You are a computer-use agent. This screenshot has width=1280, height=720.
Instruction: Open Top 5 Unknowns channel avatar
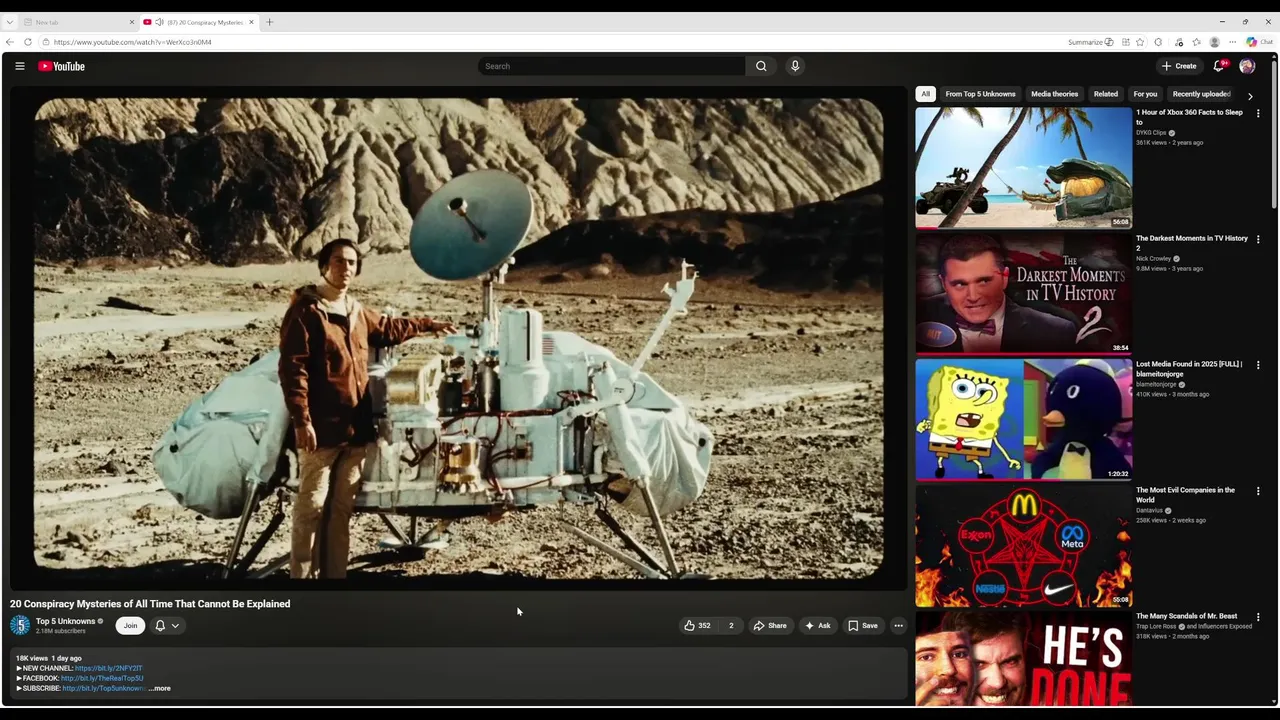(20, 626)
